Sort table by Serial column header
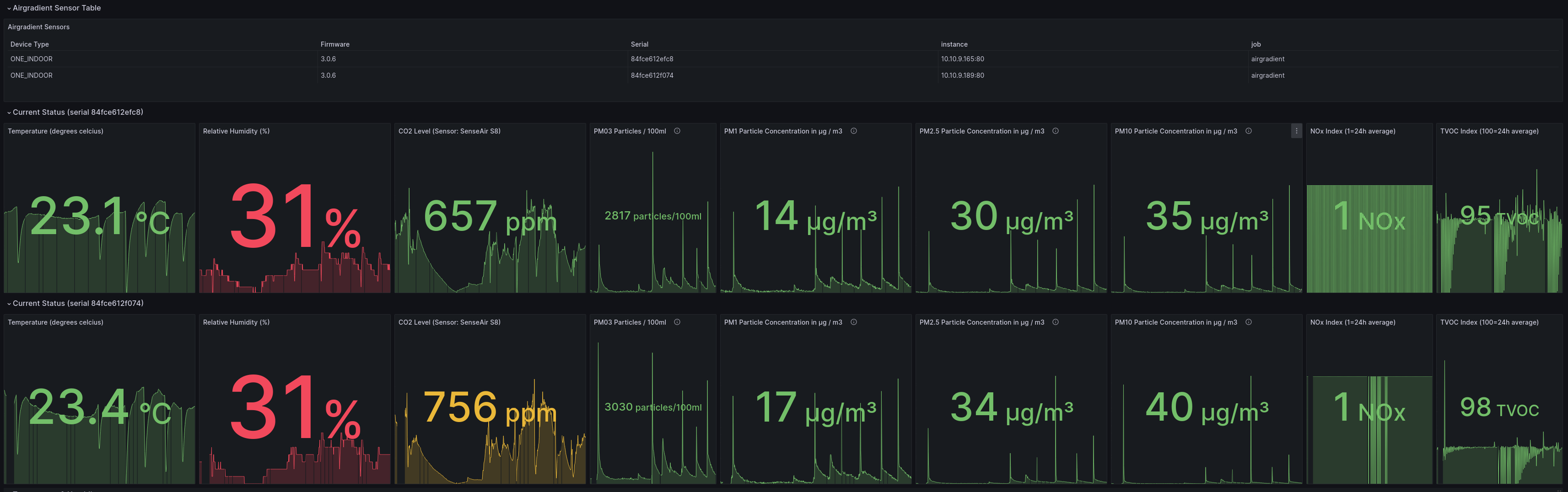This screenshot has width=1568, height=492. coord(639,44)
